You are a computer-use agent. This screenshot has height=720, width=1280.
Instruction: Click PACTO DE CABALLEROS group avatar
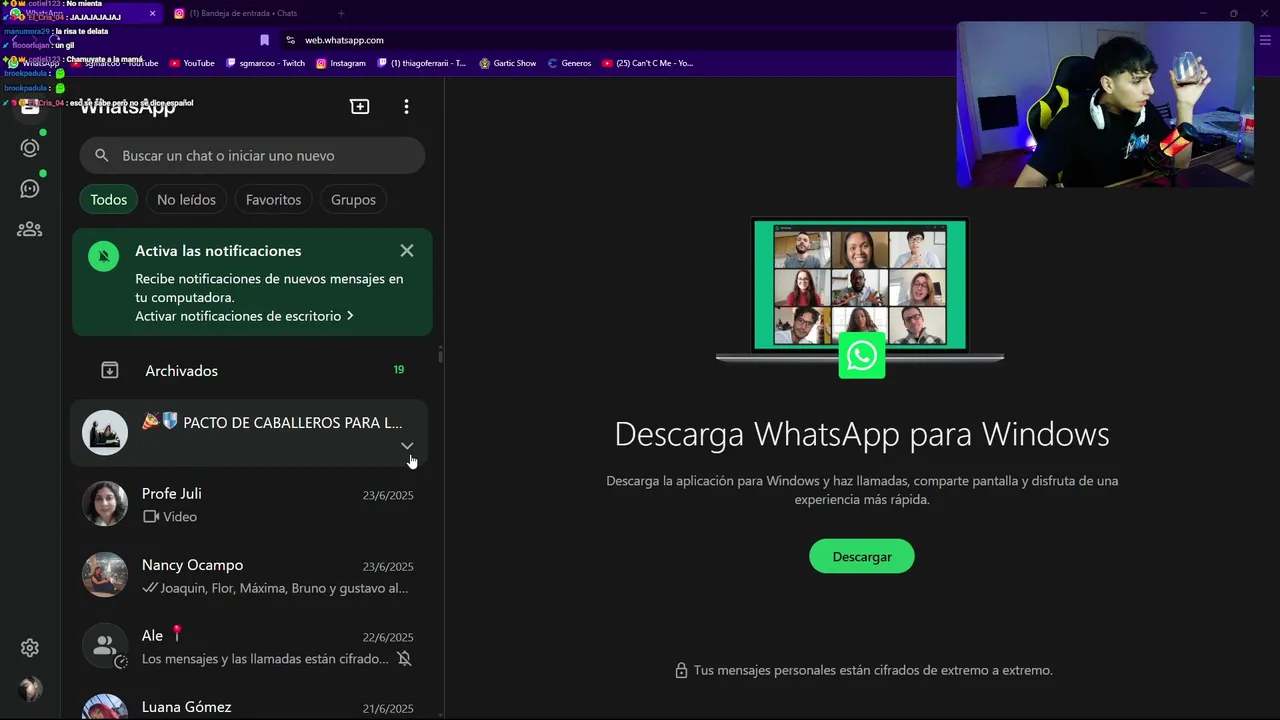[x=105, y=433]
